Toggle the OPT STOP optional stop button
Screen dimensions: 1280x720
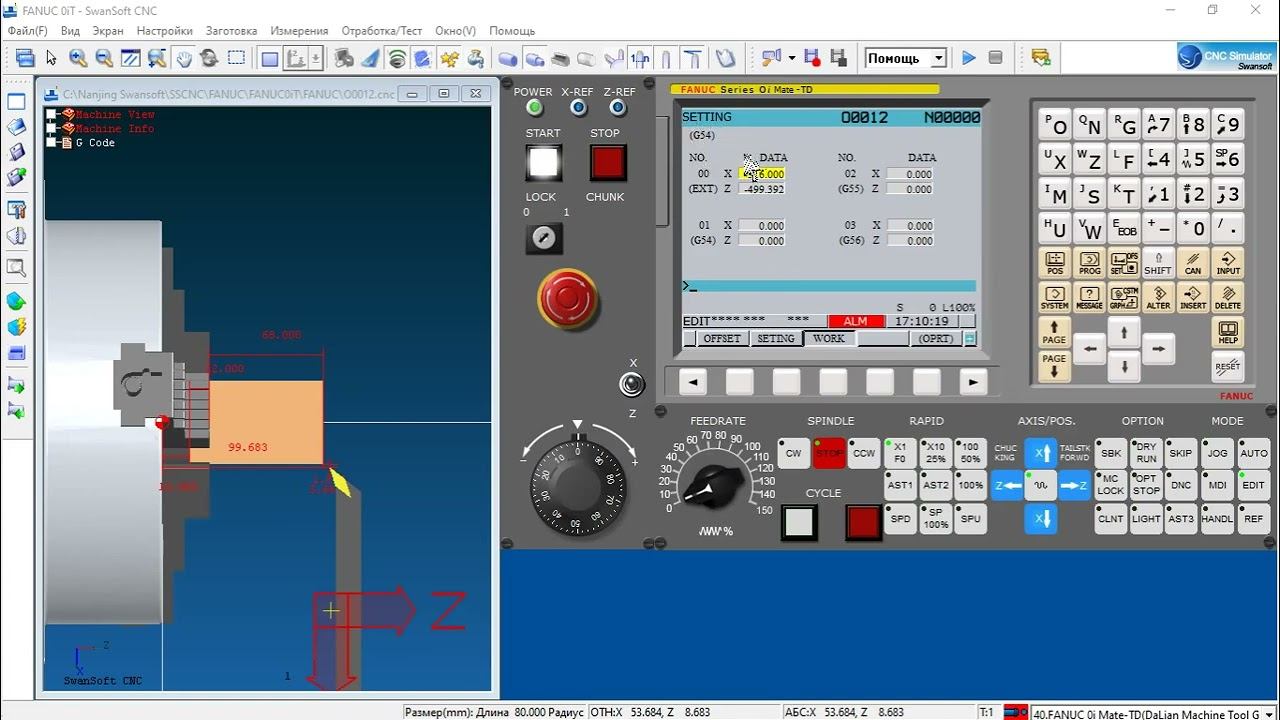click(1146, 485)
